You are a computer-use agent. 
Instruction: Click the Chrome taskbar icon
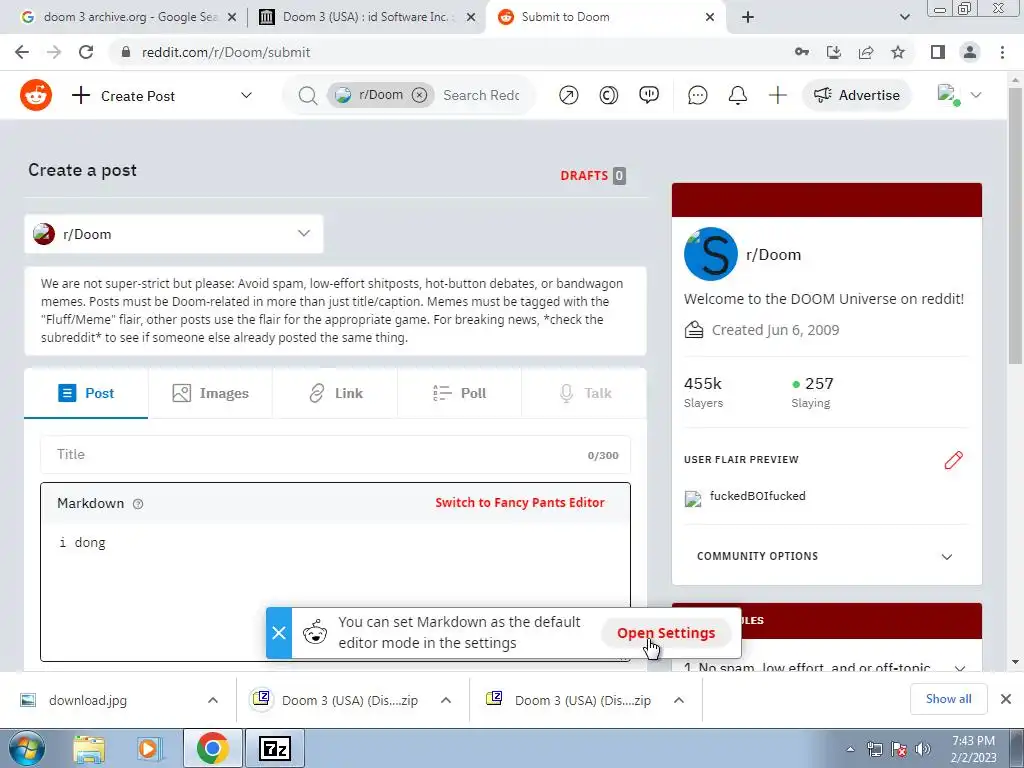[x=212, y=748]
